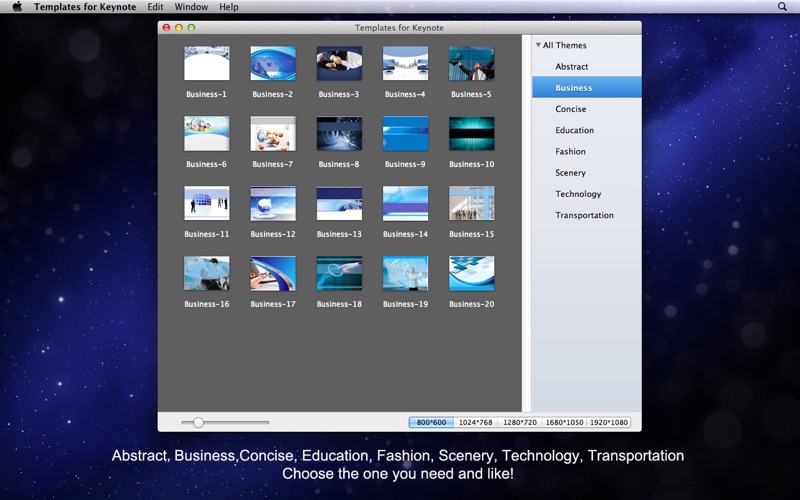Image resolution: width=800 pixels, height=500 pixels.
Task: Select the 1680*1050 resolution option
Action: pos(564,422)
